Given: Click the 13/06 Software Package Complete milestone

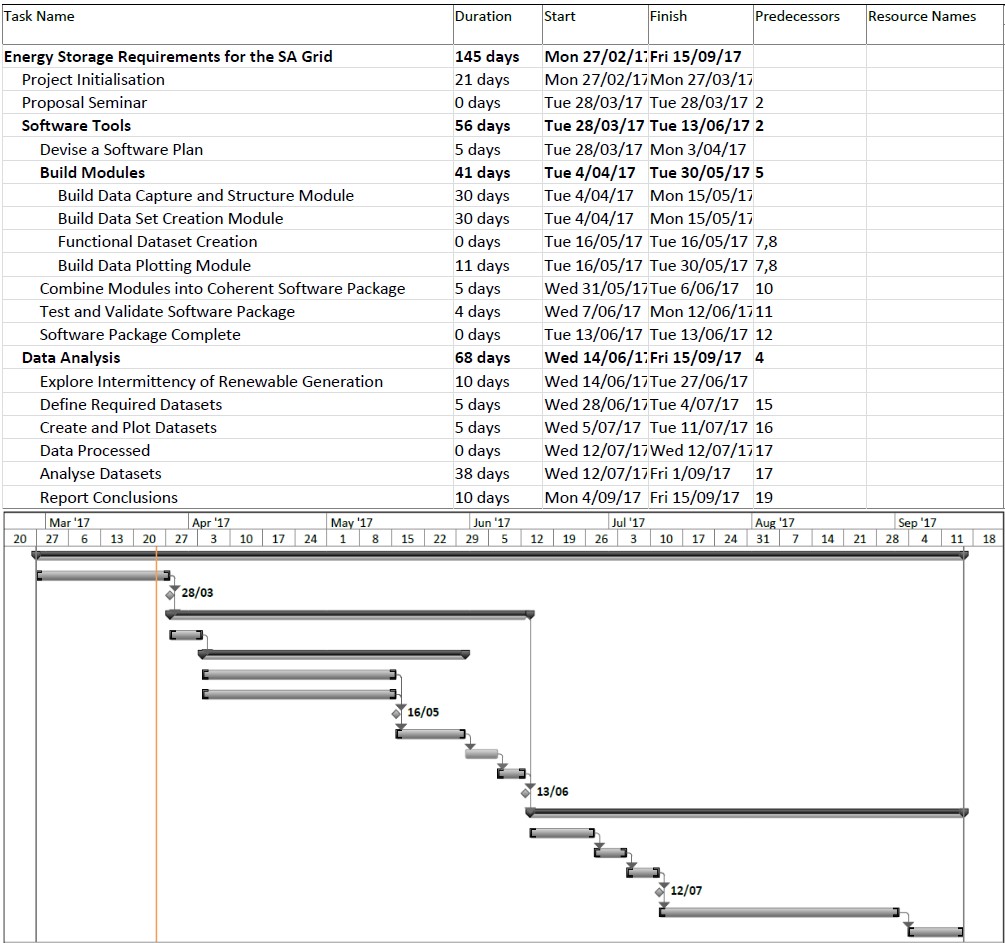Looking at the screenshot, I should [526, 793].
